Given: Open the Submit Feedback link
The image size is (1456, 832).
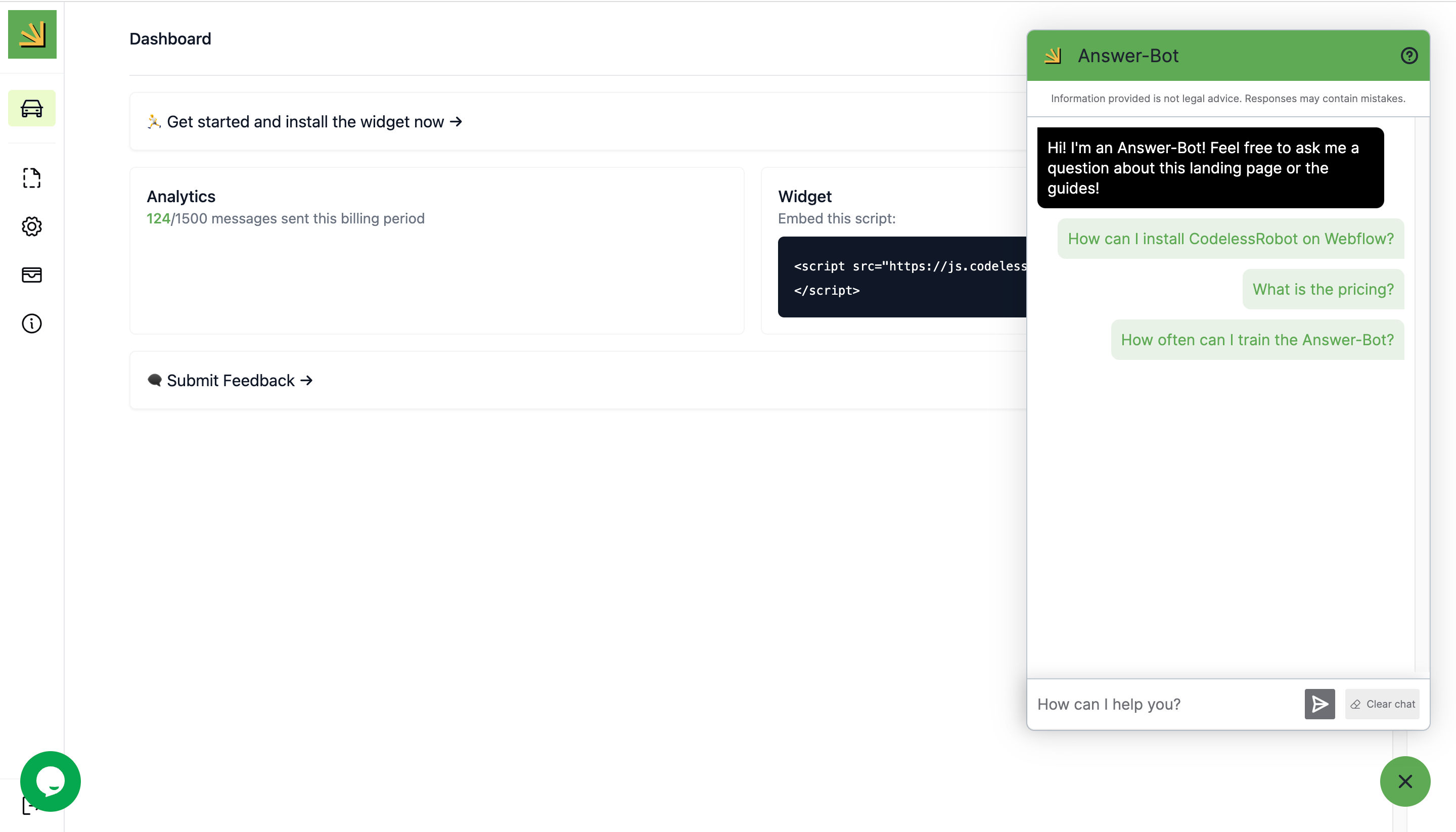Looking at the screenshot, I should click(x=230, y=380).
